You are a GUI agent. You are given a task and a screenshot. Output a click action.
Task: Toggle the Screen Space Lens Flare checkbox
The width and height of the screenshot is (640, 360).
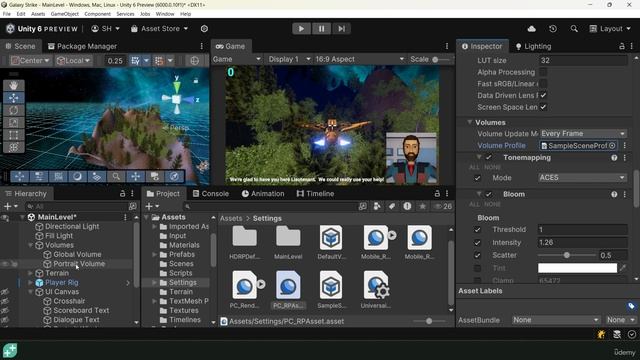click(543, 107)
